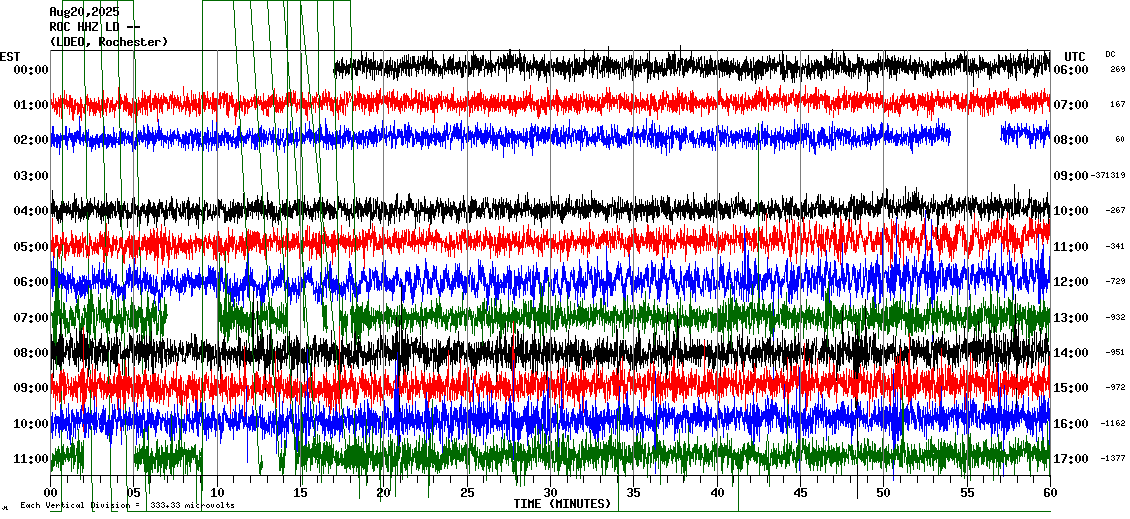Select the DC value -371319

1109,176
